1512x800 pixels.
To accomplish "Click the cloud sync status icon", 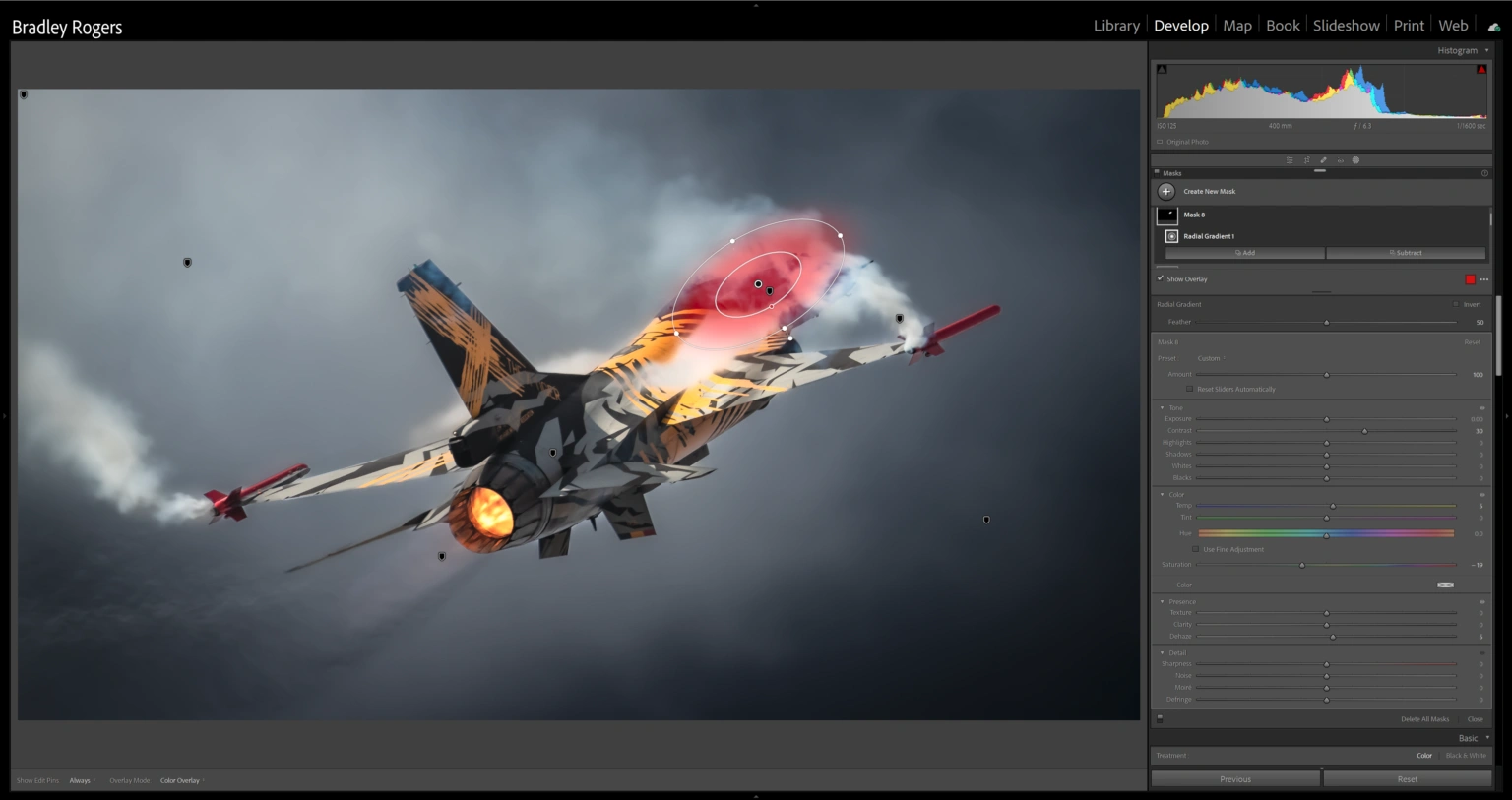I will (1494, 27).
